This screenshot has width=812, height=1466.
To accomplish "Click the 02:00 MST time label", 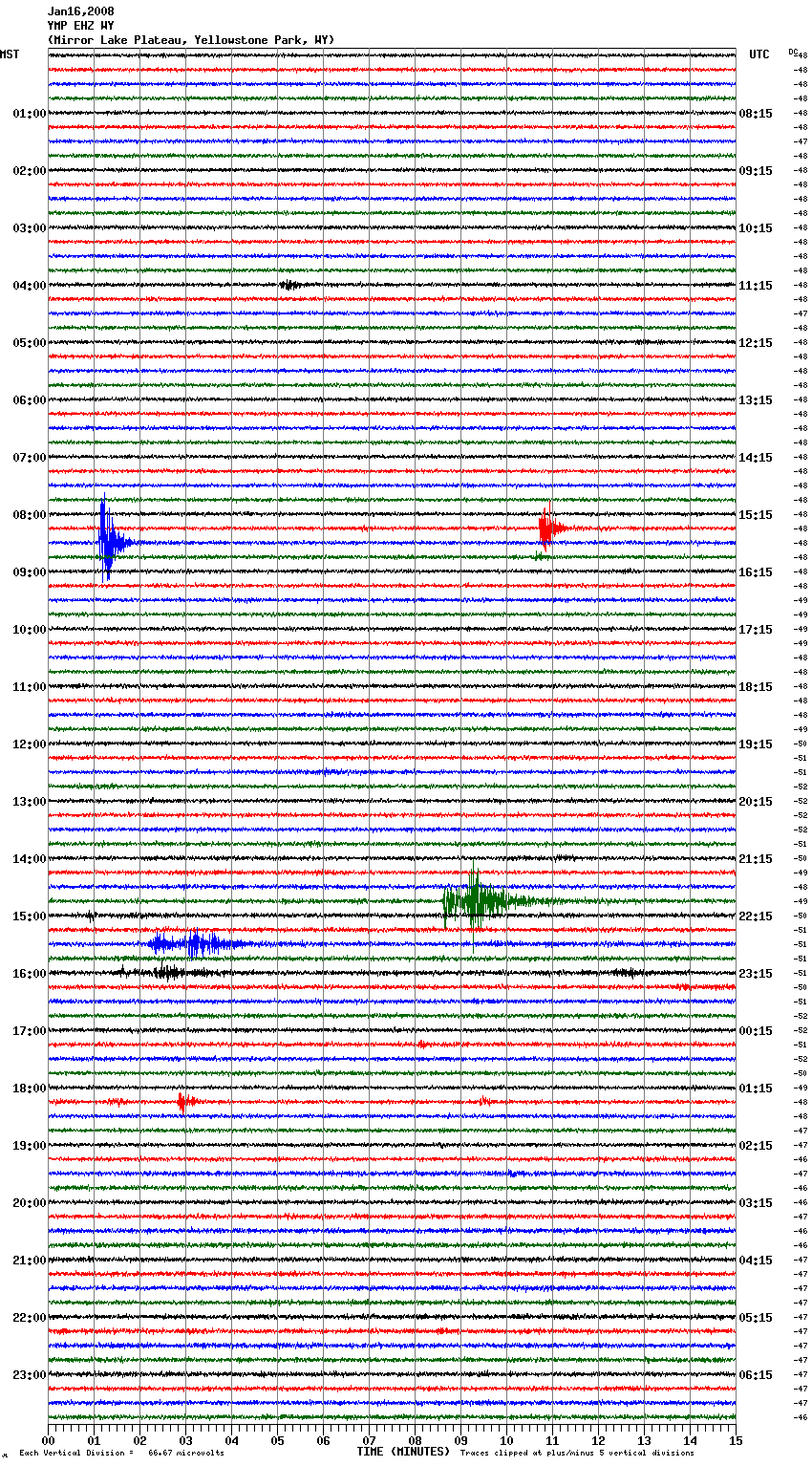I will [29, 171].
